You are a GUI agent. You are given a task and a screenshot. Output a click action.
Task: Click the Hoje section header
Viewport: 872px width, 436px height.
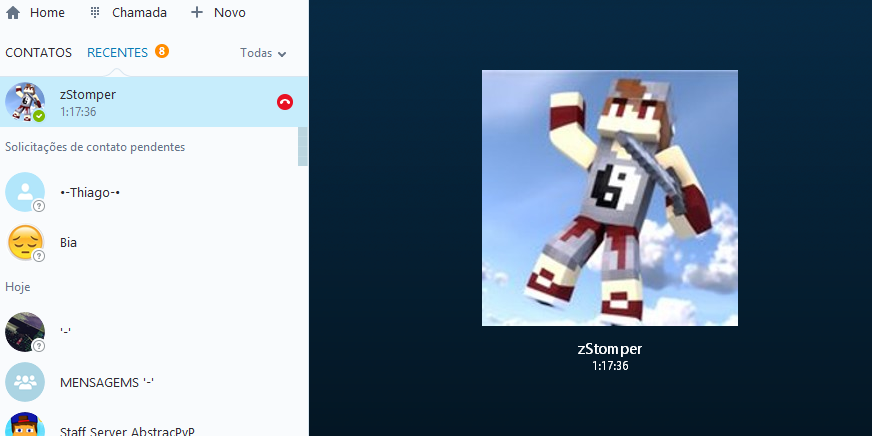coord(18,287)
